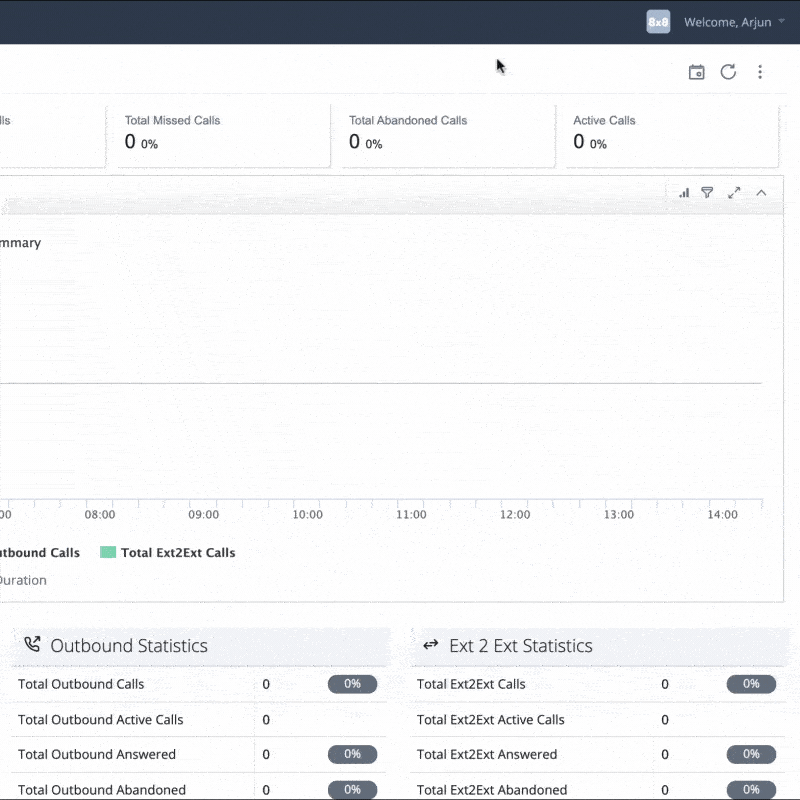Open the calendar date picker icon
Image resolution: width=800 pixels, height=800 pixels.
696,72
